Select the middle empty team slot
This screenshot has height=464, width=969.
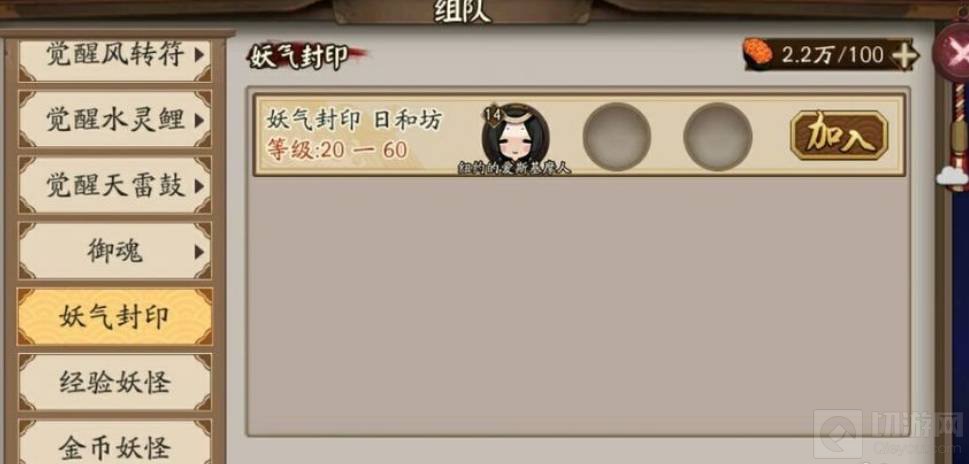[x=616, y=136]
